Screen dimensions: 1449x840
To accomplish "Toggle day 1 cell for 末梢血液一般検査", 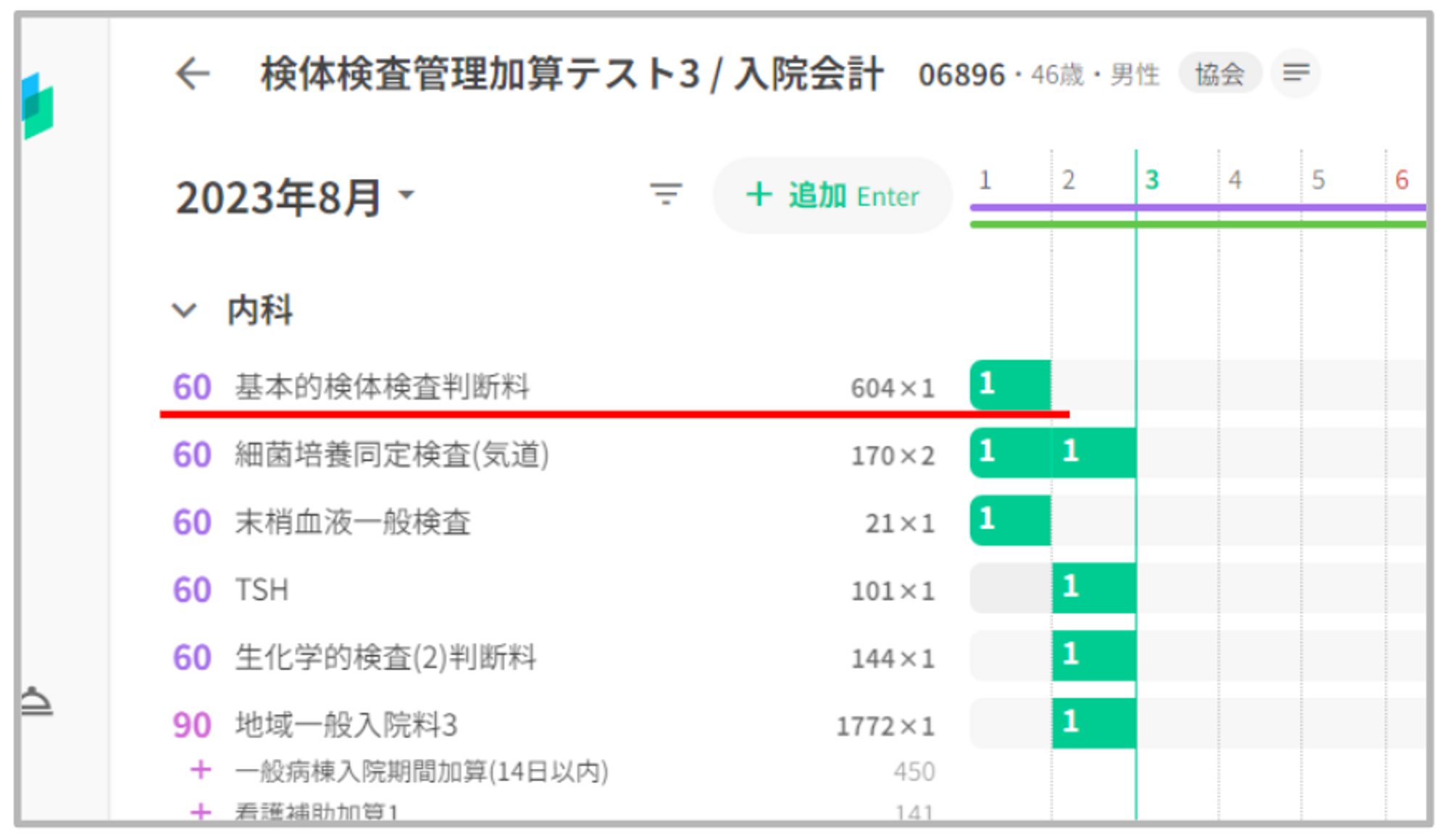I will tap(1010, 520).
